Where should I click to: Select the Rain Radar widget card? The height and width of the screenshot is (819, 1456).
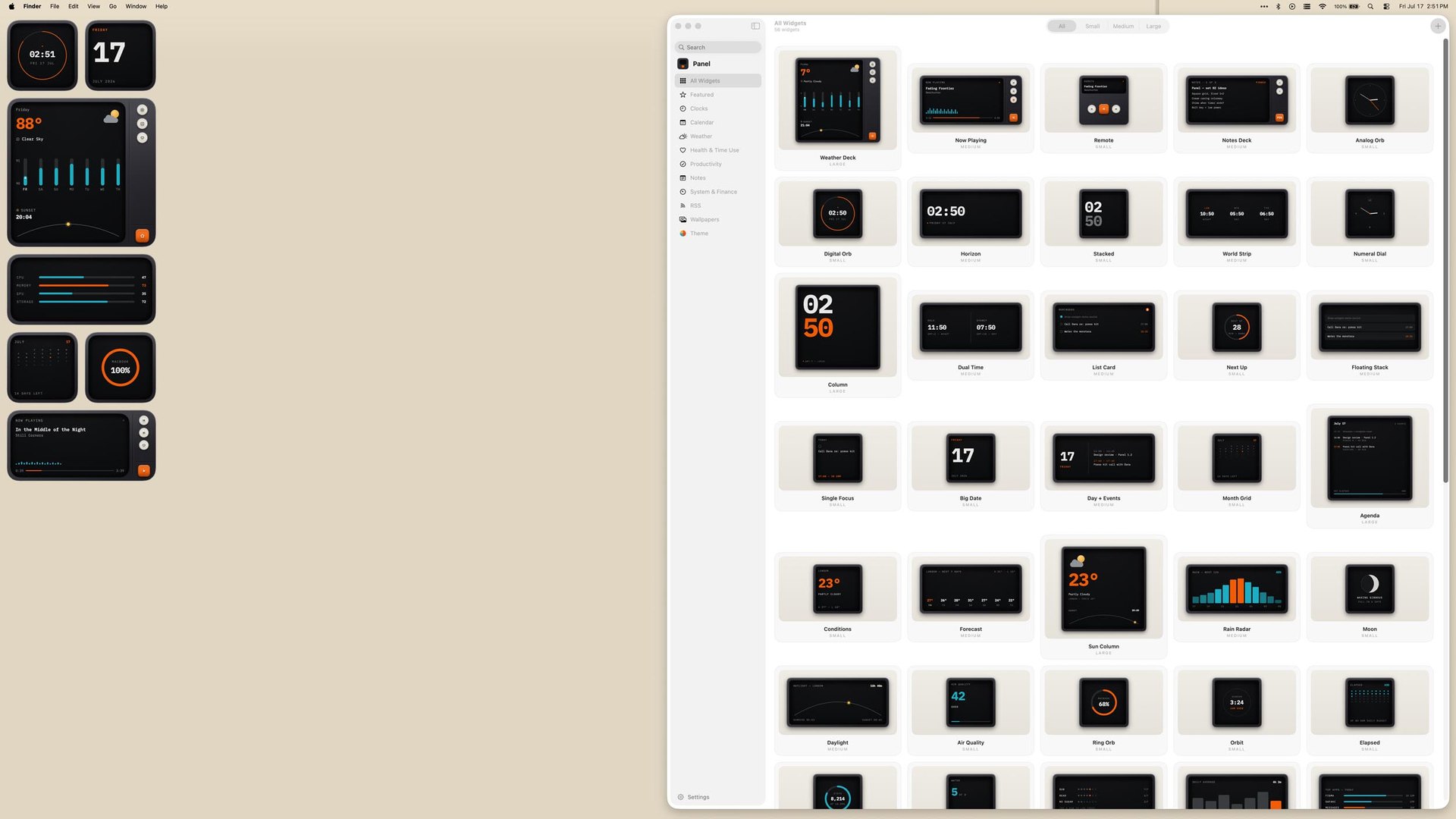coord(1236,597)
